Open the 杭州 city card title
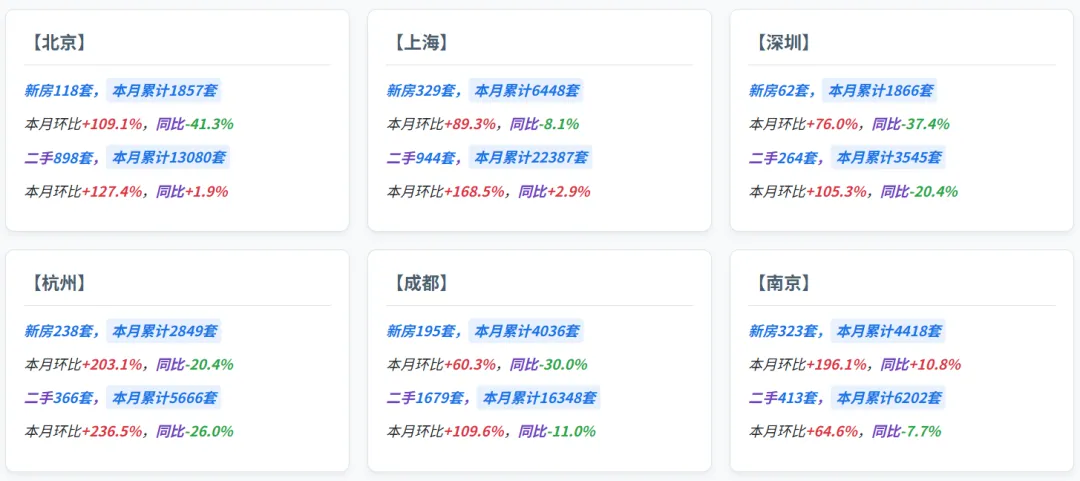Viewport: 1080px width, 481px height. [x=58, y=283]
